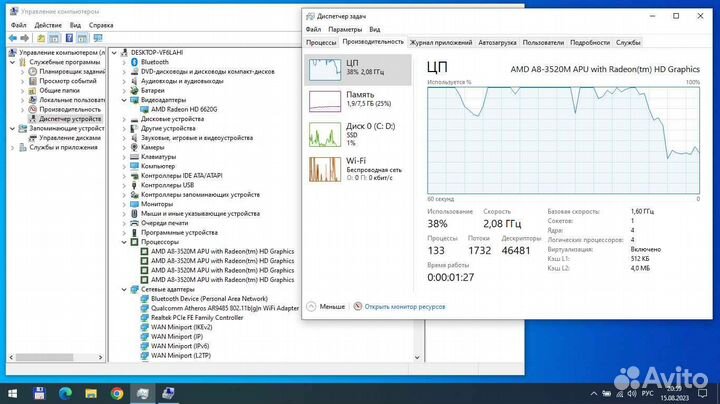This screenshot has height=404, width=720.
Task: Click the volume icon in system tray
Action: 632,393
